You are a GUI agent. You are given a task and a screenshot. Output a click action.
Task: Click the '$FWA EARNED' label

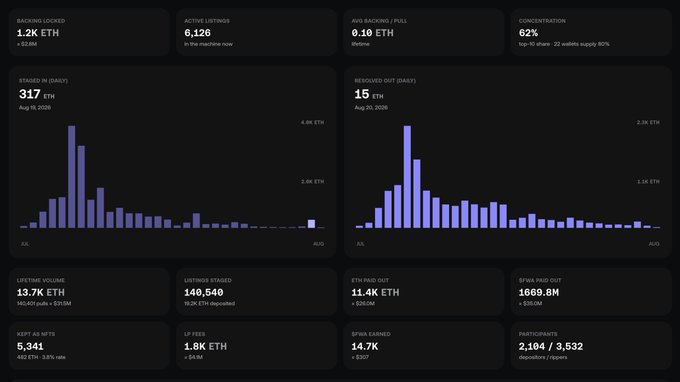click(x=371, y=334)
